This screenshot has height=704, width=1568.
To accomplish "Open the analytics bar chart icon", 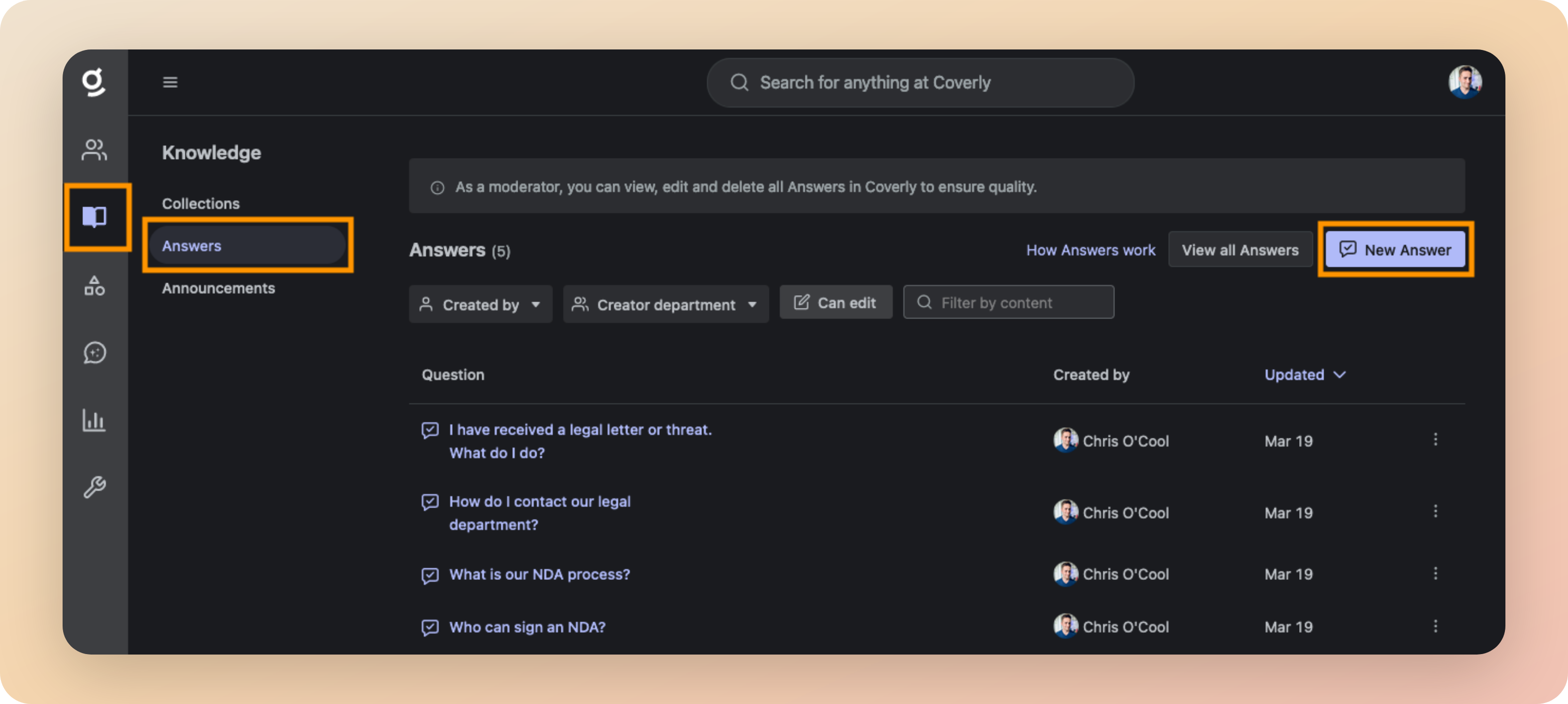I will [94, 420].
